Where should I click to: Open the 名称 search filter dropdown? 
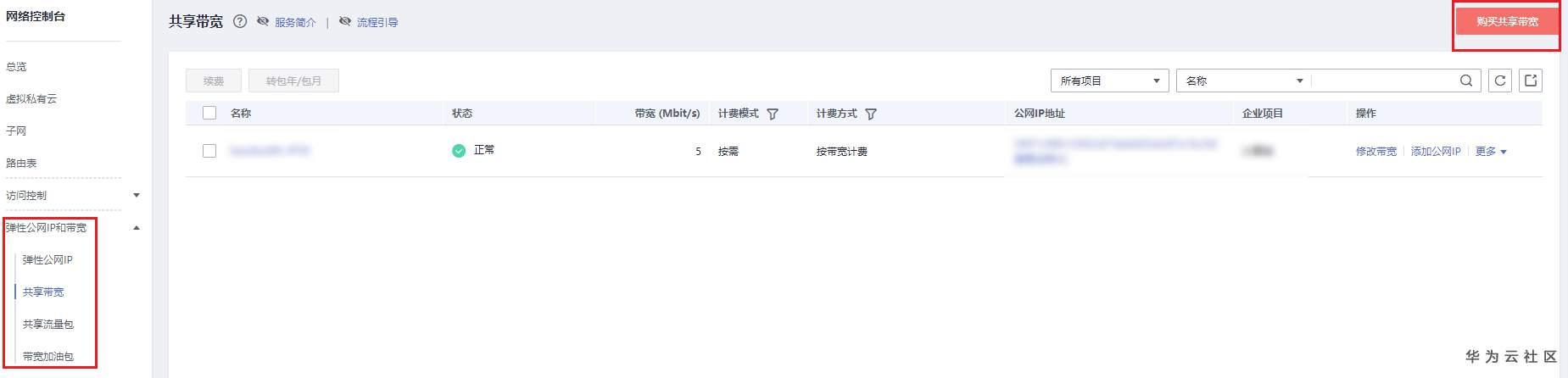click(x=1243, y=81)
